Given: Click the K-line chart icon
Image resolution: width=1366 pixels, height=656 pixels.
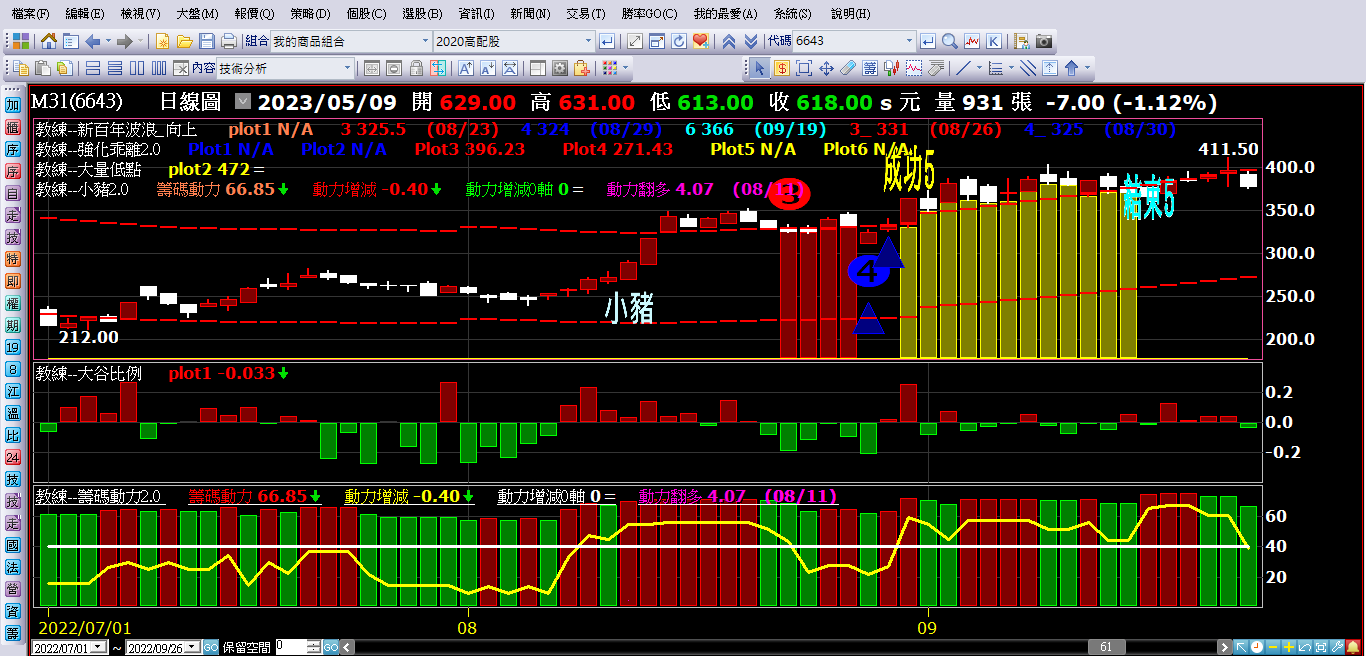Looking at the screenshot, I should coord(992,41).
